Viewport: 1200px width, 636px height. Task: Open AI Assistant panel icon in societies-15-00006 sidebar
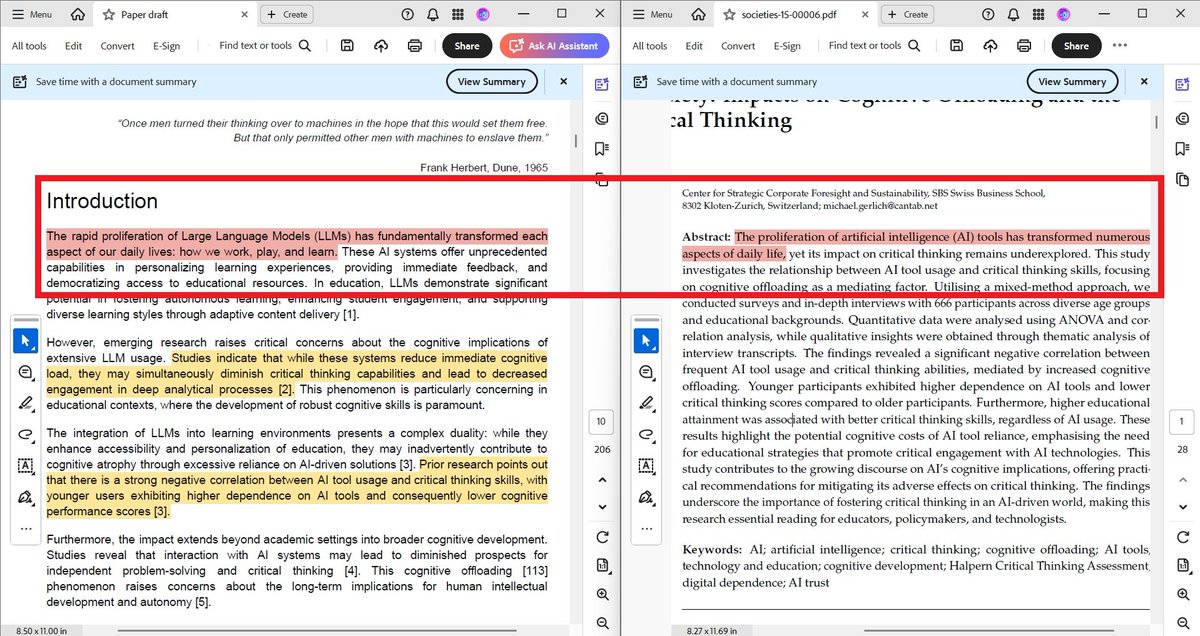[1183, 85]
